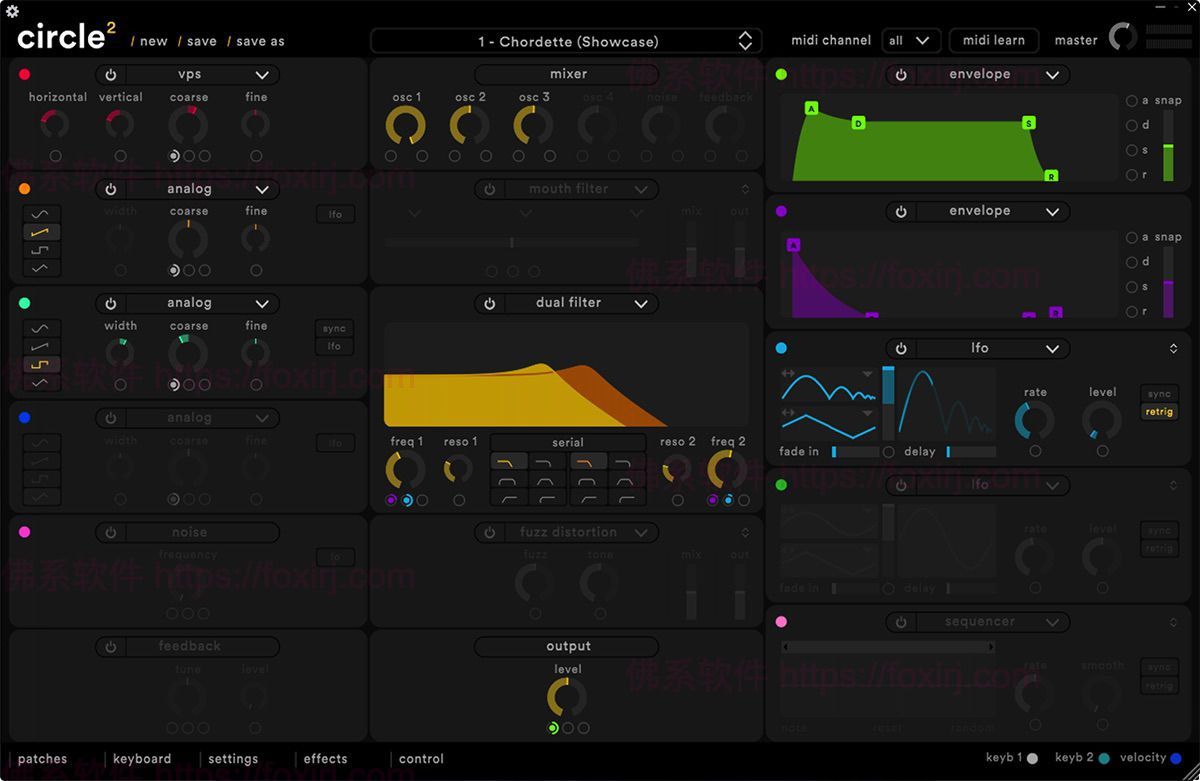Viewport: 1200px width, 781px height.
Task: Toggle the dual filter power button
Action: [489, 303]
